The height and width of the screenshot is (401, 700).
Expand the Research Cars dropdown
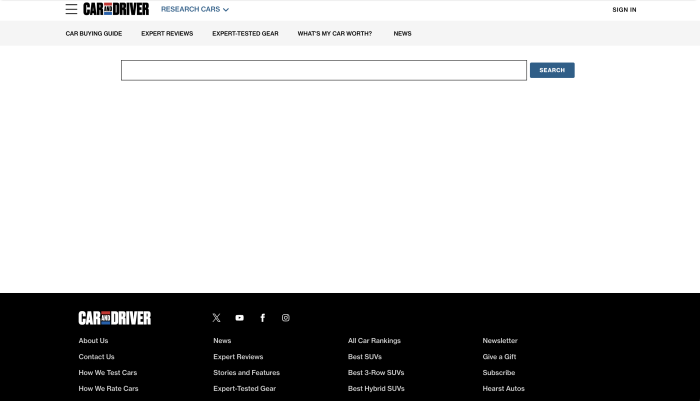195,9
